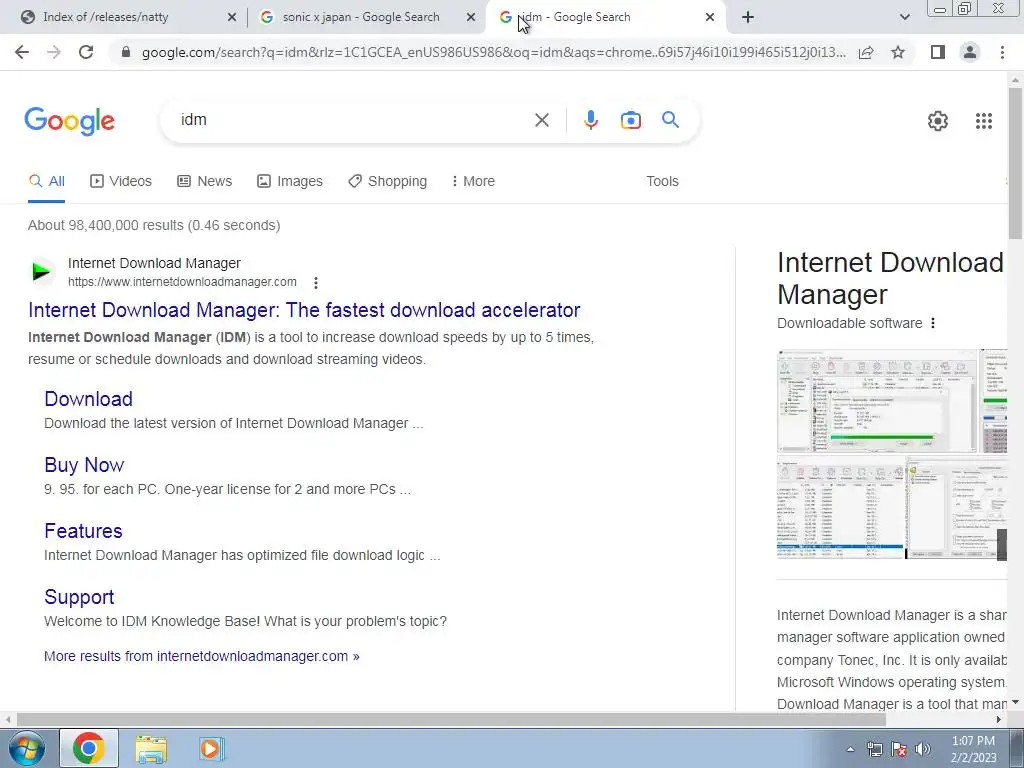Open Windows Explorer from the taskbar
Image resolution: width=1024 pixels, height=768 pixels.
coord(151,749)
